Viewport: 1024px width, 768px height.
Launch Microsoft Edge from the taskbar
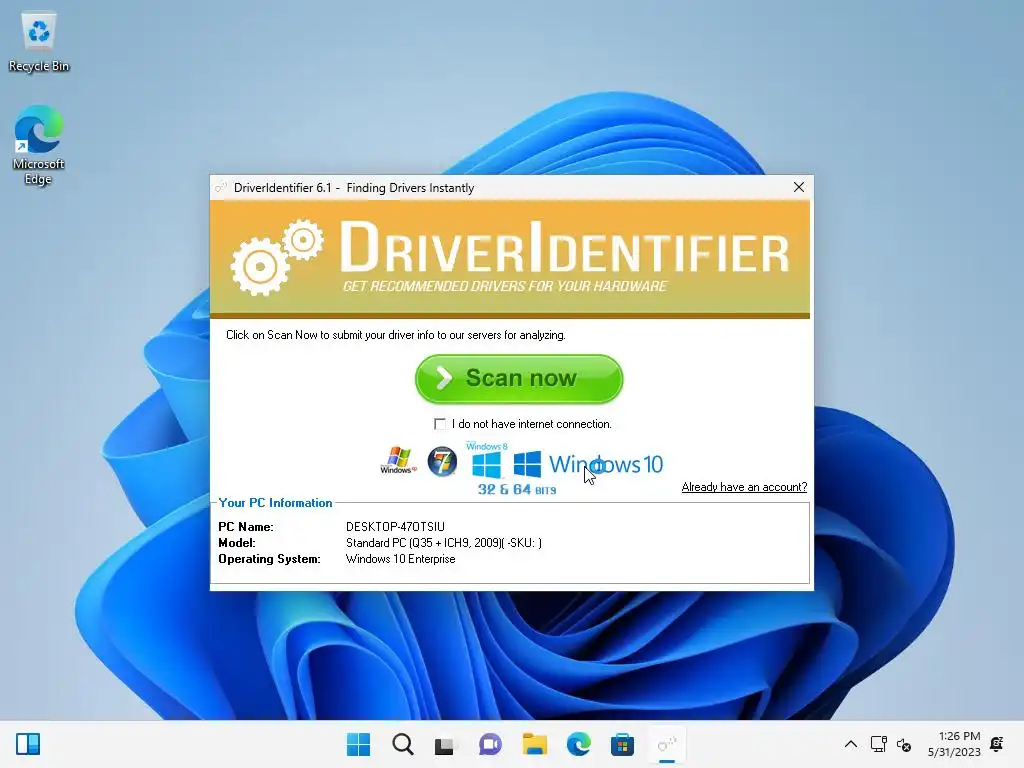click(579, 744)
